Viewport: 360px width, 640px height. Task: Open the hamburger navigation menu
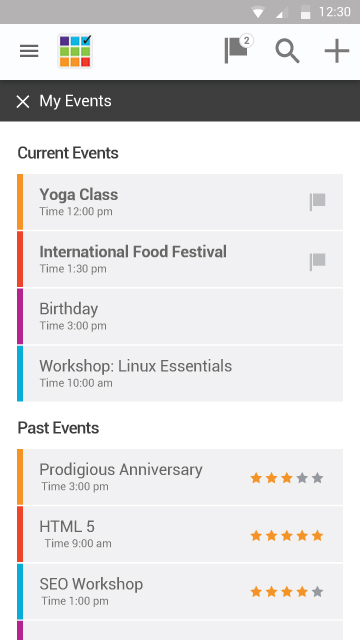[x=29, y=51]
